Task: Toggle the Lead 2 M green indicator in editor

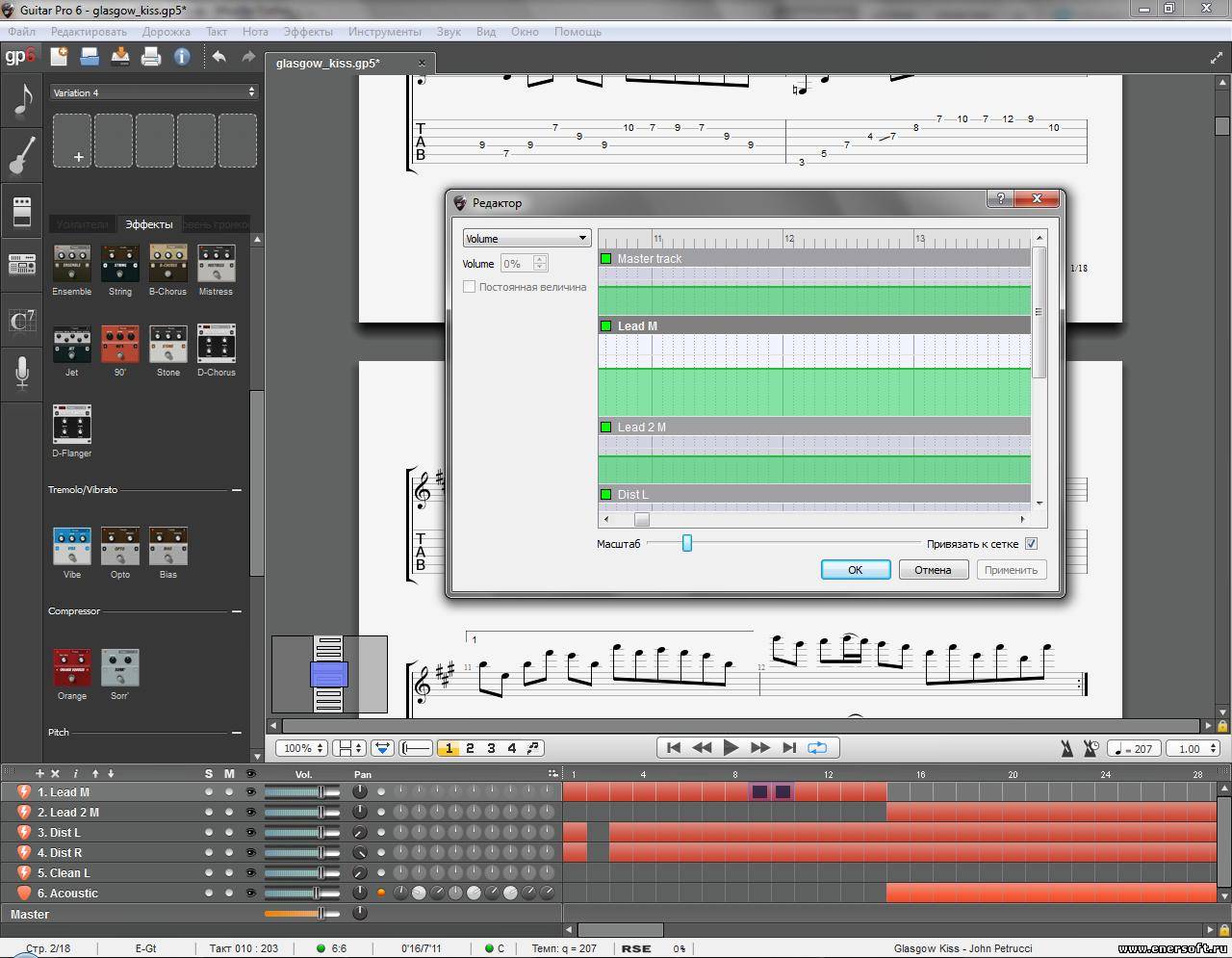Action: 606,427
